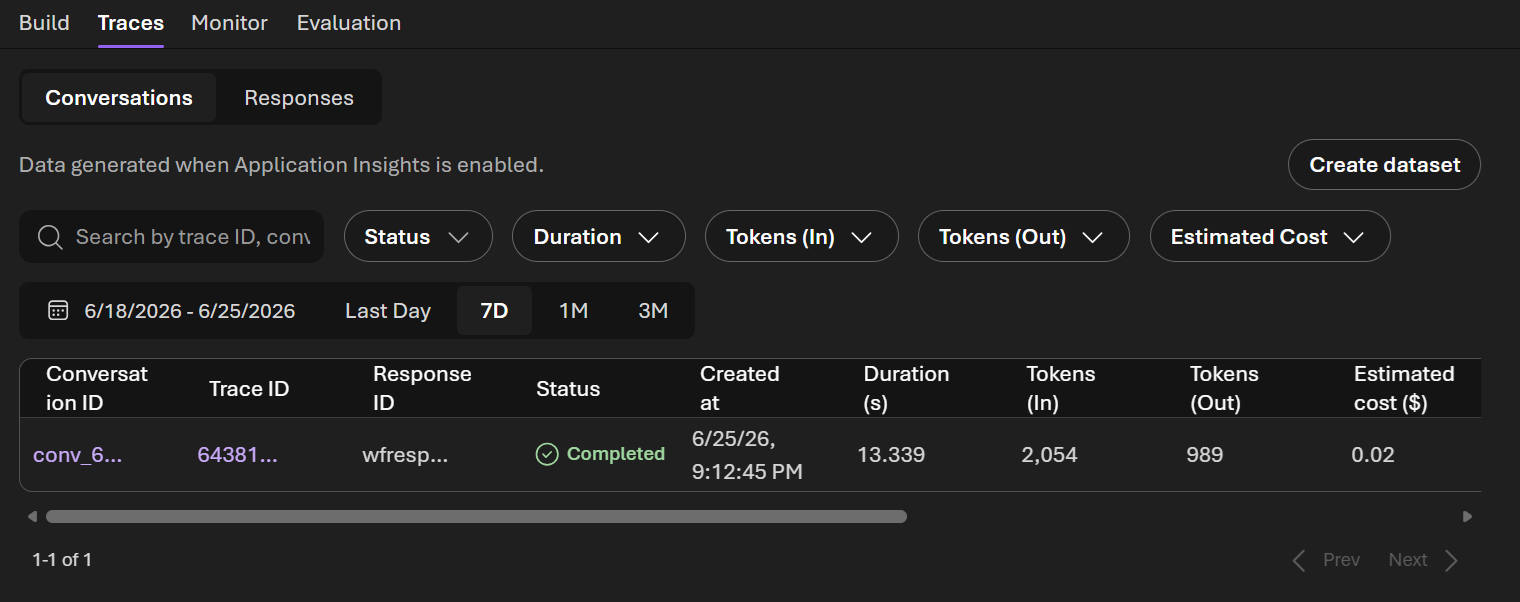
Task: Focus the trace ID search field
Action: (x=171, y=237)
